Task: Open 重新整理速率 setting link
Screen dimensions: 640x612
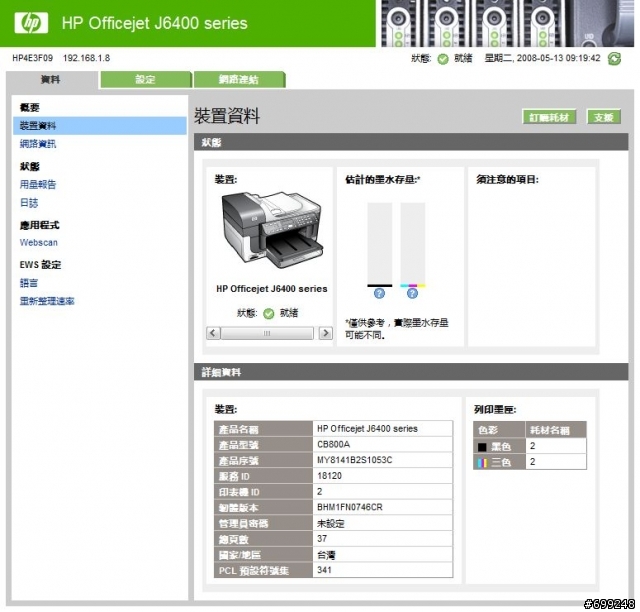Action: [x=47, y=301]
